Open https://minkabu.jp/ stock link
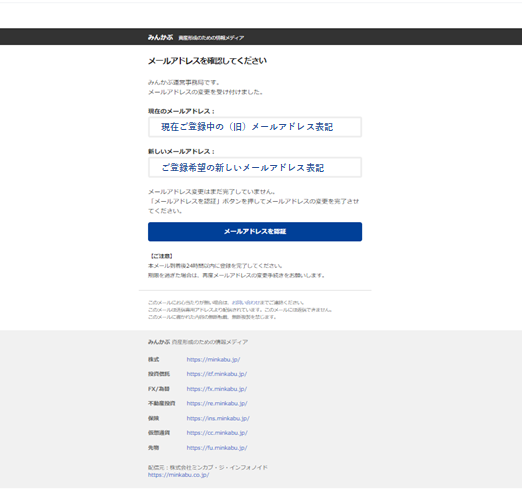The width and height of the screenshot is (522, 499). coord(213,359)
